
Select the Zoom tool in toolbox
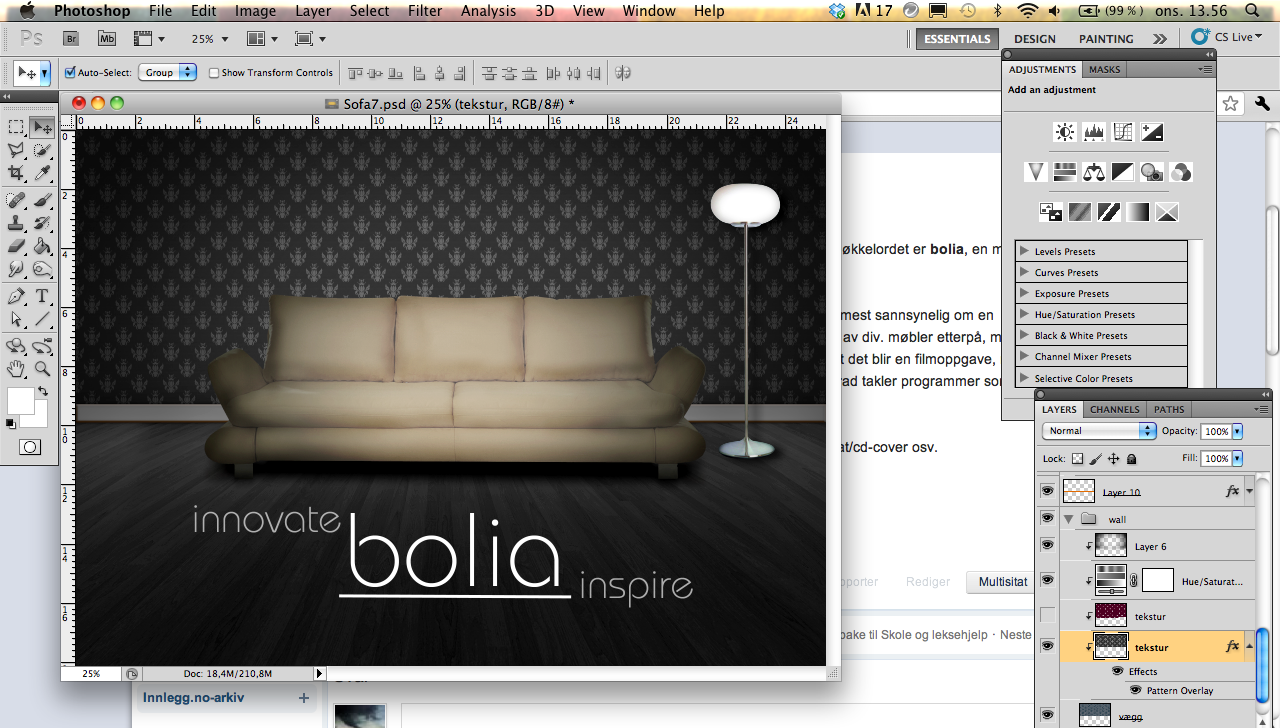click(x=42, y=369)
